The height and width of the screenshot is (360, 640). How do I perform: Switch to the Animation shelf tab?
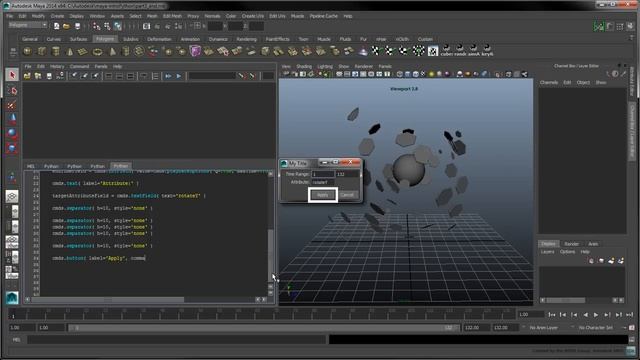pyautogui.click(x=190, y=39)
